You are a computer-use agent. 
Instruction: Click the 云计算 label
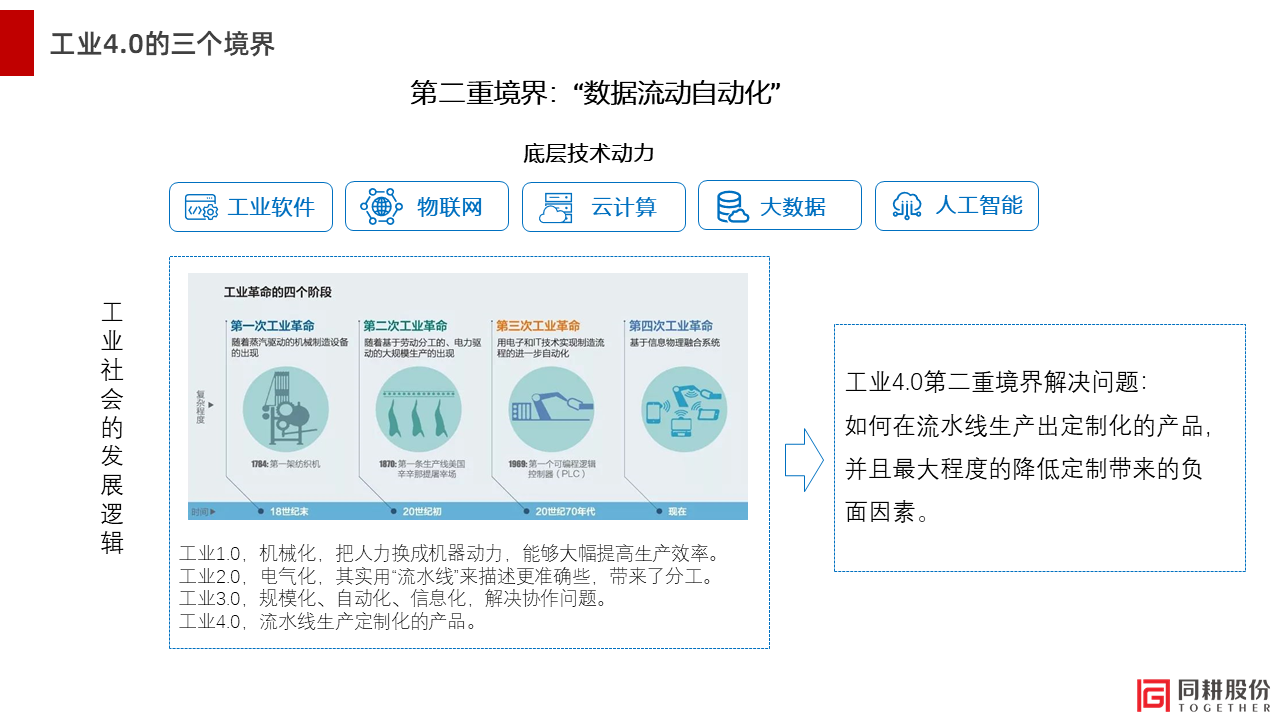point(624,207)
